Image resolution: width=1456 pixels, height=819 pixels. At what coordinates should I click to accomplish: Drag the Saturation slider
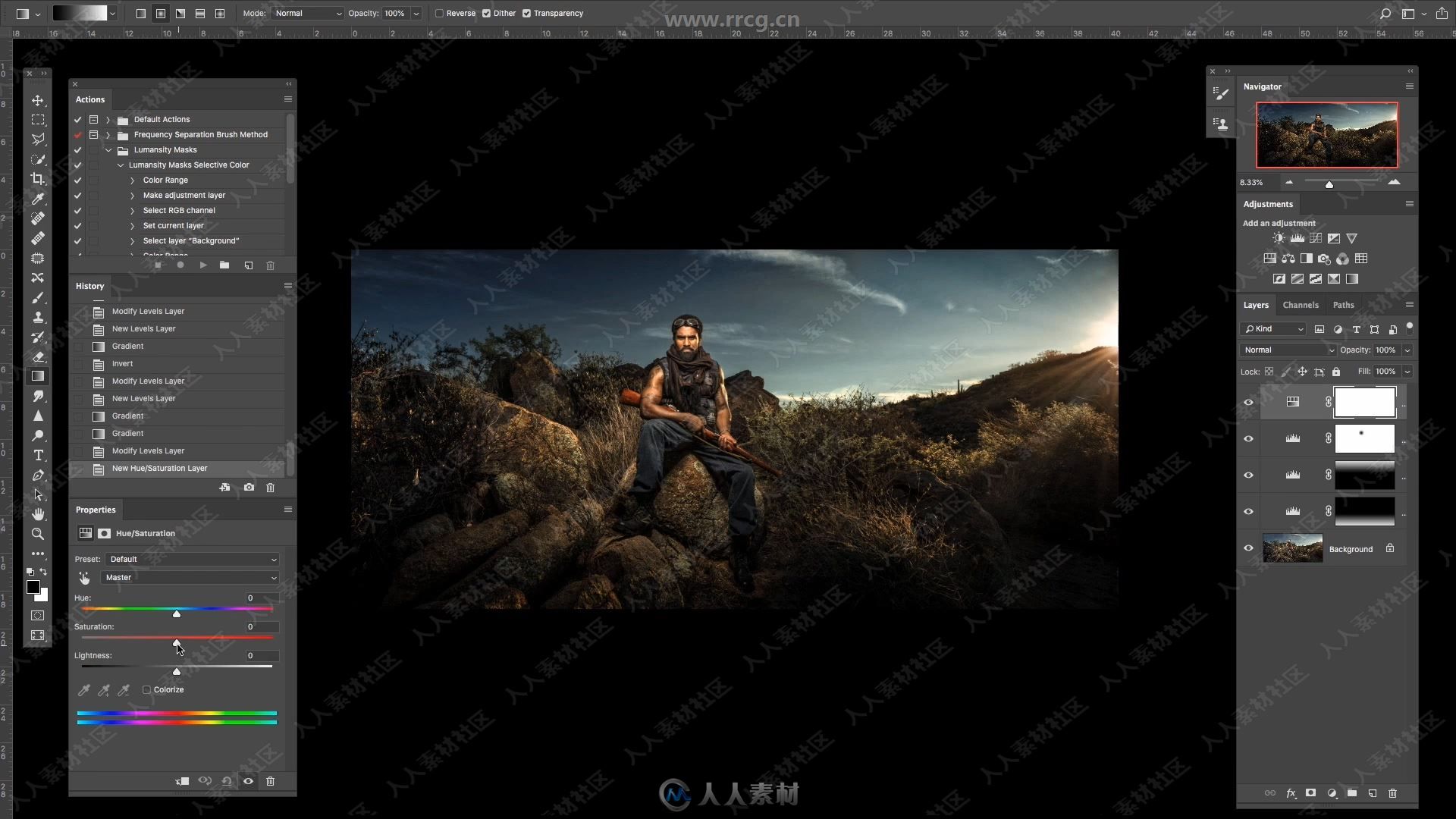176,641
